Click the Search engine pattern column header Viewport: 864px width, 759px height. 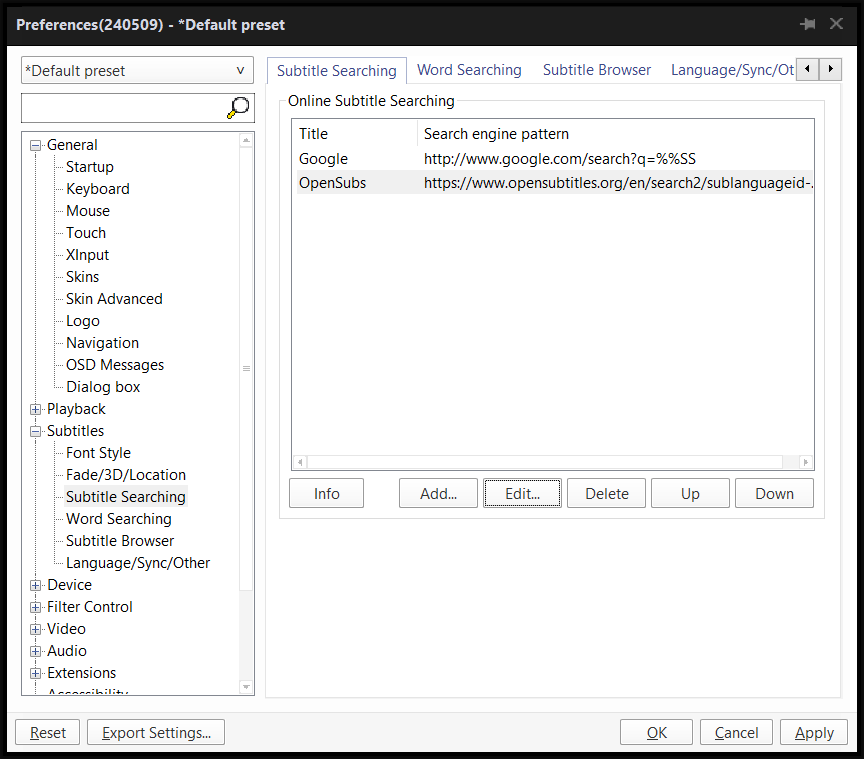pos(615,134)
